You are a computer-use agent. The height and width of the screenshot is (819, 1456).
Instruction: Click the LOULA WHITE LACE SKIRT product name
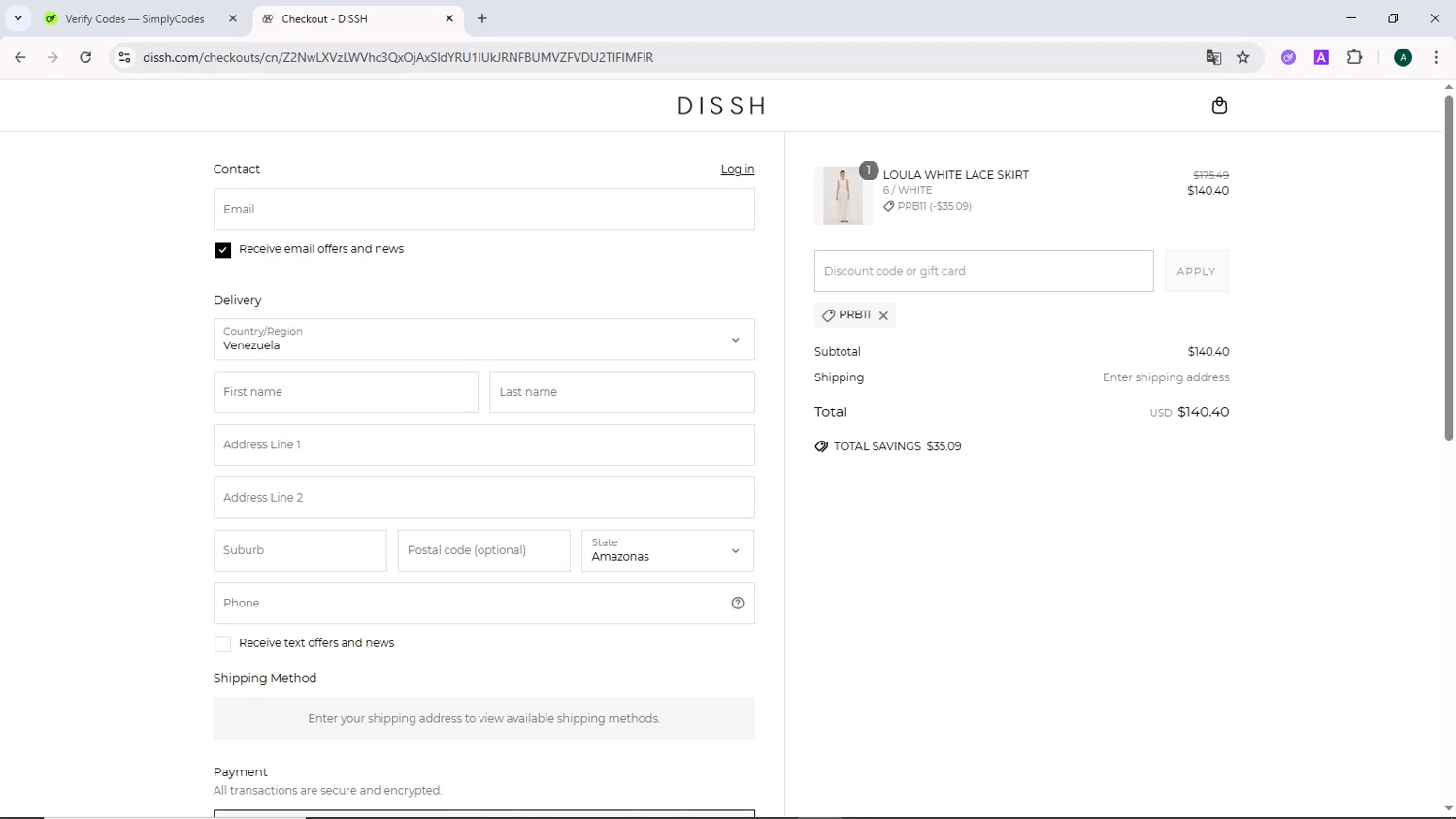[955, 175]
